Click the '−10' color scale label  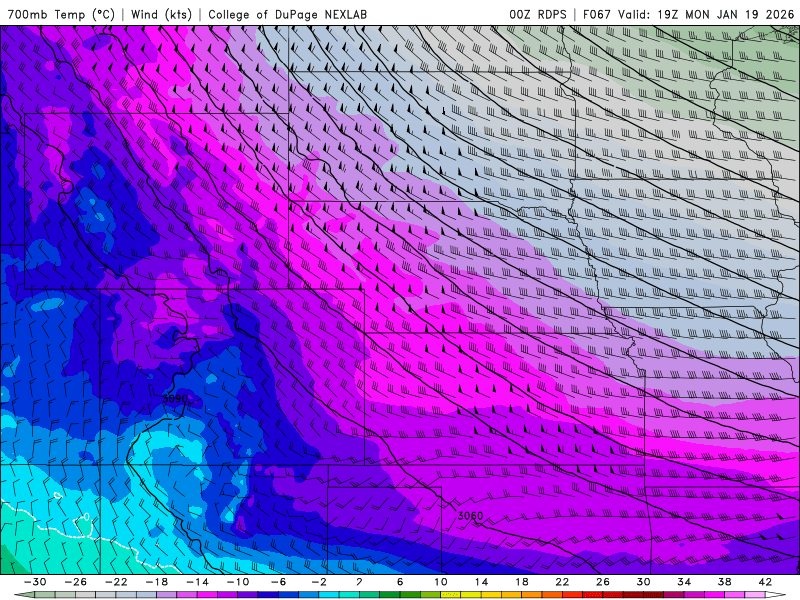pyautogui.click(x=238, y=582)
